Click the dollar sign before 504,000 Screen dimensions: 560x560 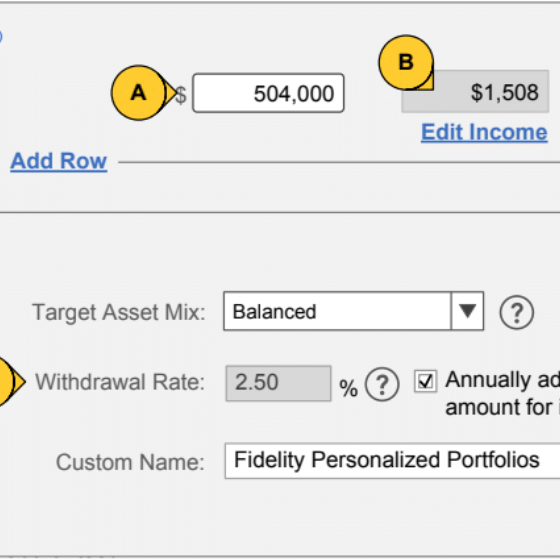pyautogui.click(x=181, y=95)
